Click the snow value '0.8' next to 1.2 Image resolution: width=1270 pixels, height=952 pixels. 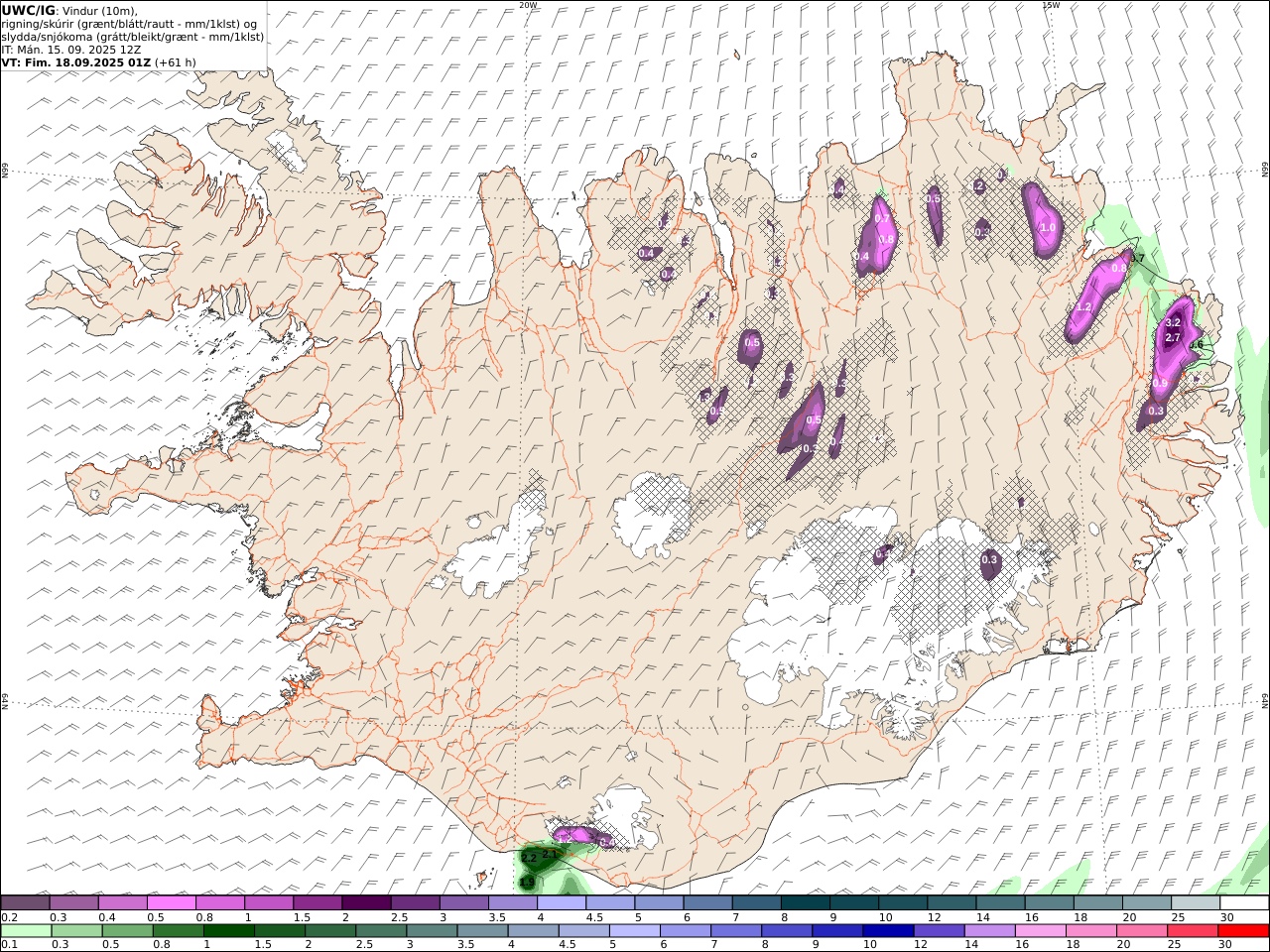[x=1119, y=268]
